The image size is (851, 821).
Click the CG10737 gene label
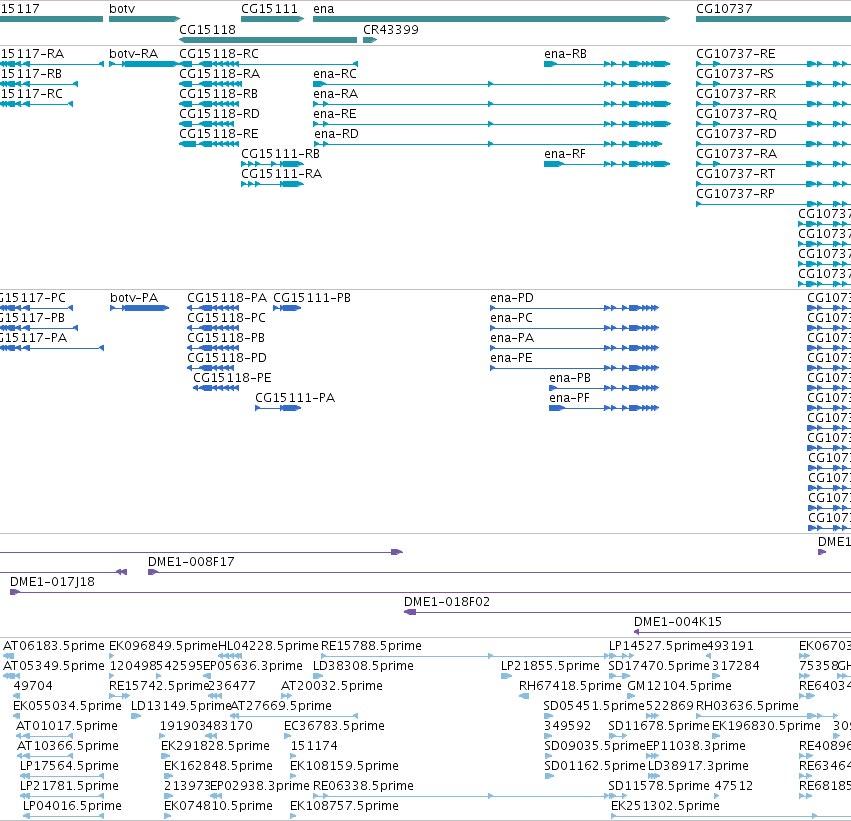pos(724,9)
